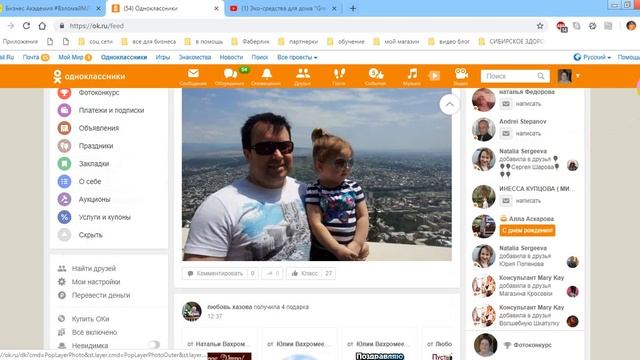Click the Объявления sidebar icon
Image resolution: width=640 pixels, height=360 pixels.
64,128
